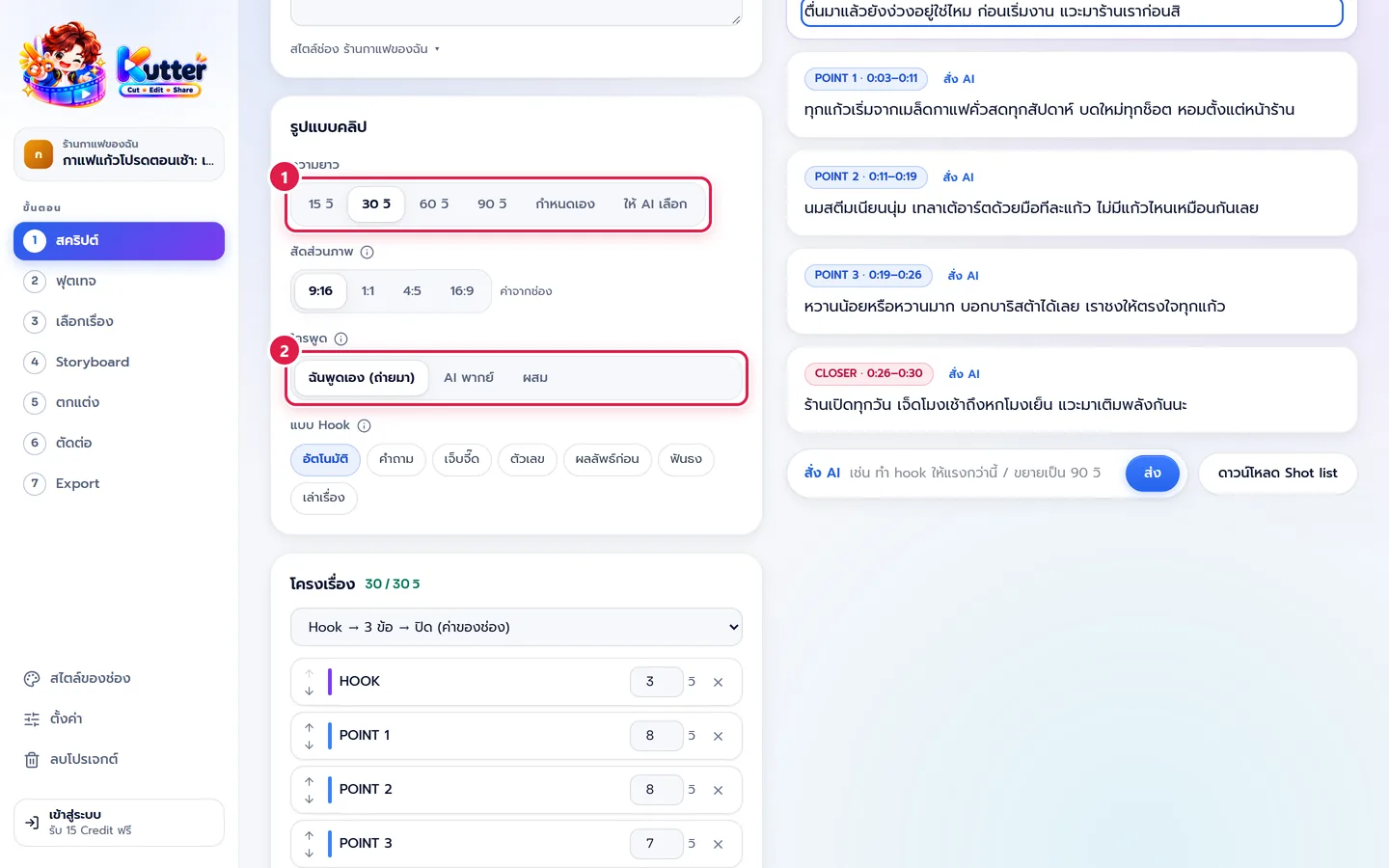This screenshot has height=868, width=1389.
Task: Edit the HOOK duration seconds field
Action: [x=656, y=682]
